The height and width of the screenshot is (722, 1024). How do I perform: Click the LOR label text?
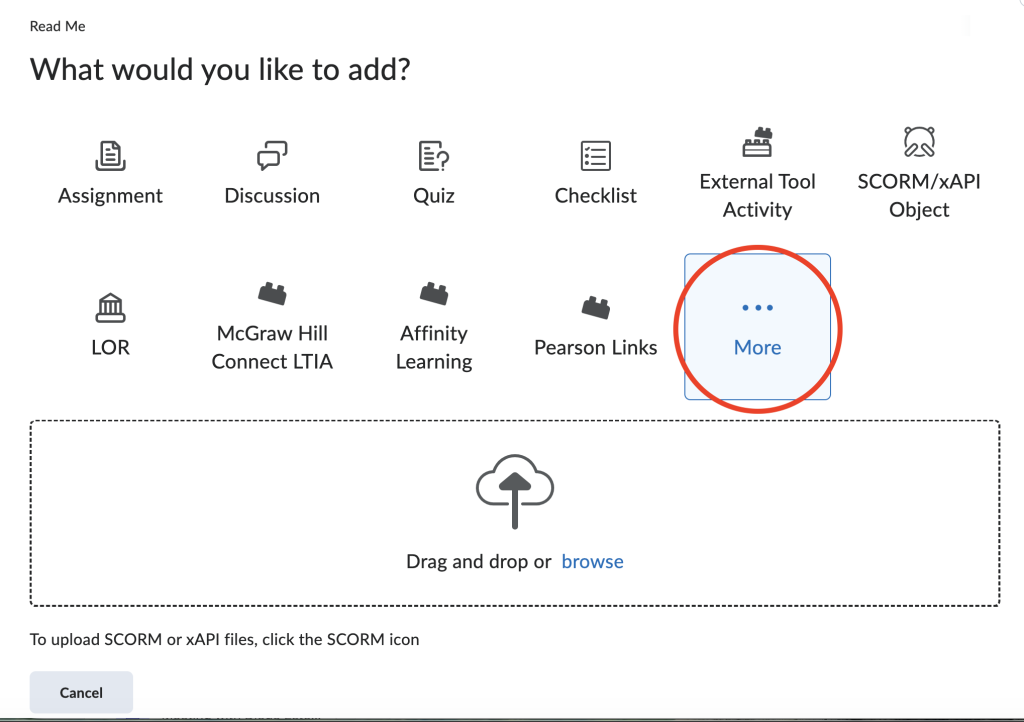(x=110, y=347)
